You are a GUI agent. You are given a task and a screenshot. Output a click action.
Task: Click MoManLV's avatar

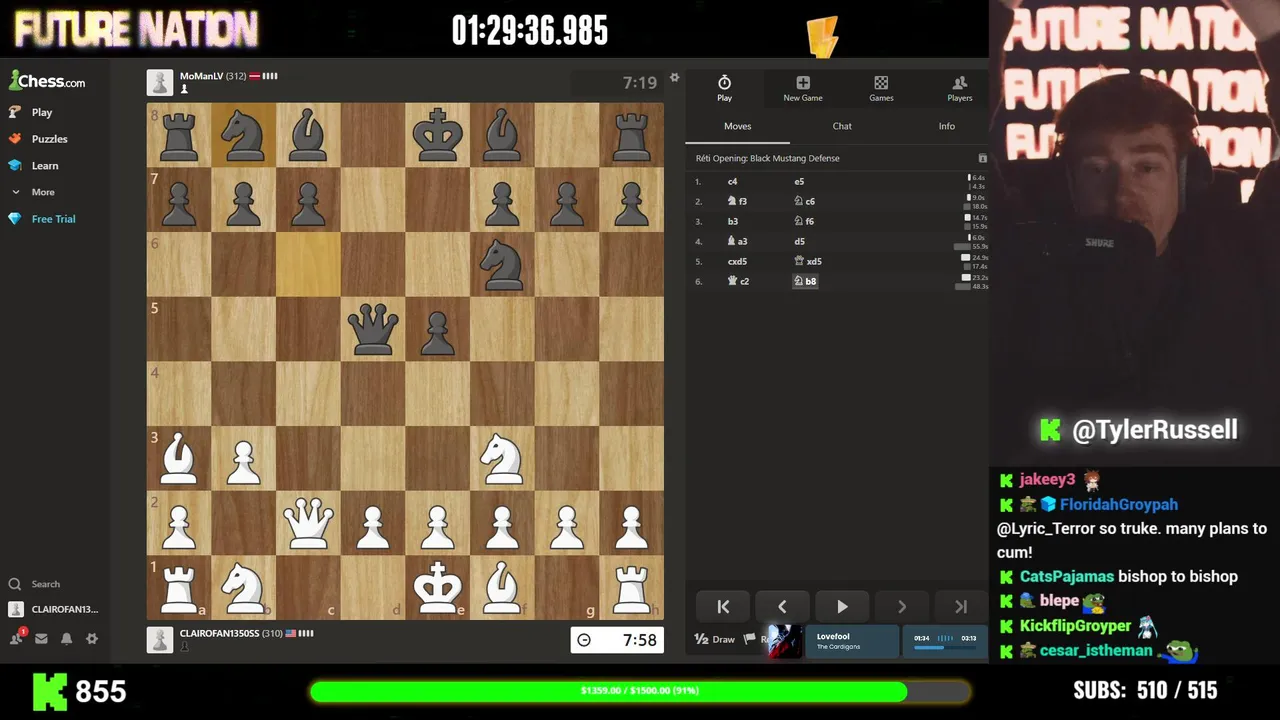[160, 83]
